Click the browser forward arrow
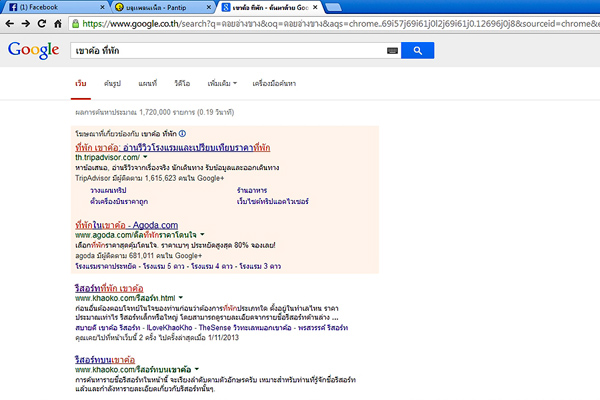Viewport: 600px width, 400px height. point(26,24)
